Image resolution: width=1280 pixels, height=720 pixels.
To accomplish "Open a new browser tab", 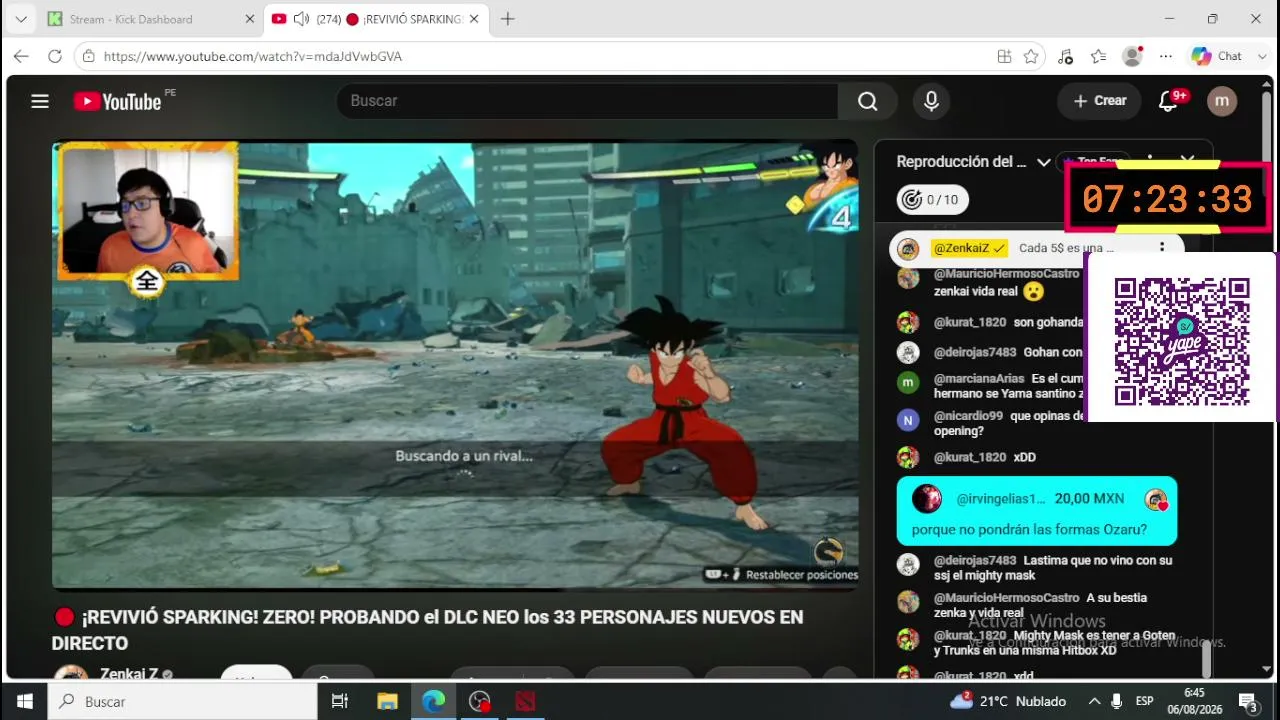I will pyautogui.click(x=507, y=19).
